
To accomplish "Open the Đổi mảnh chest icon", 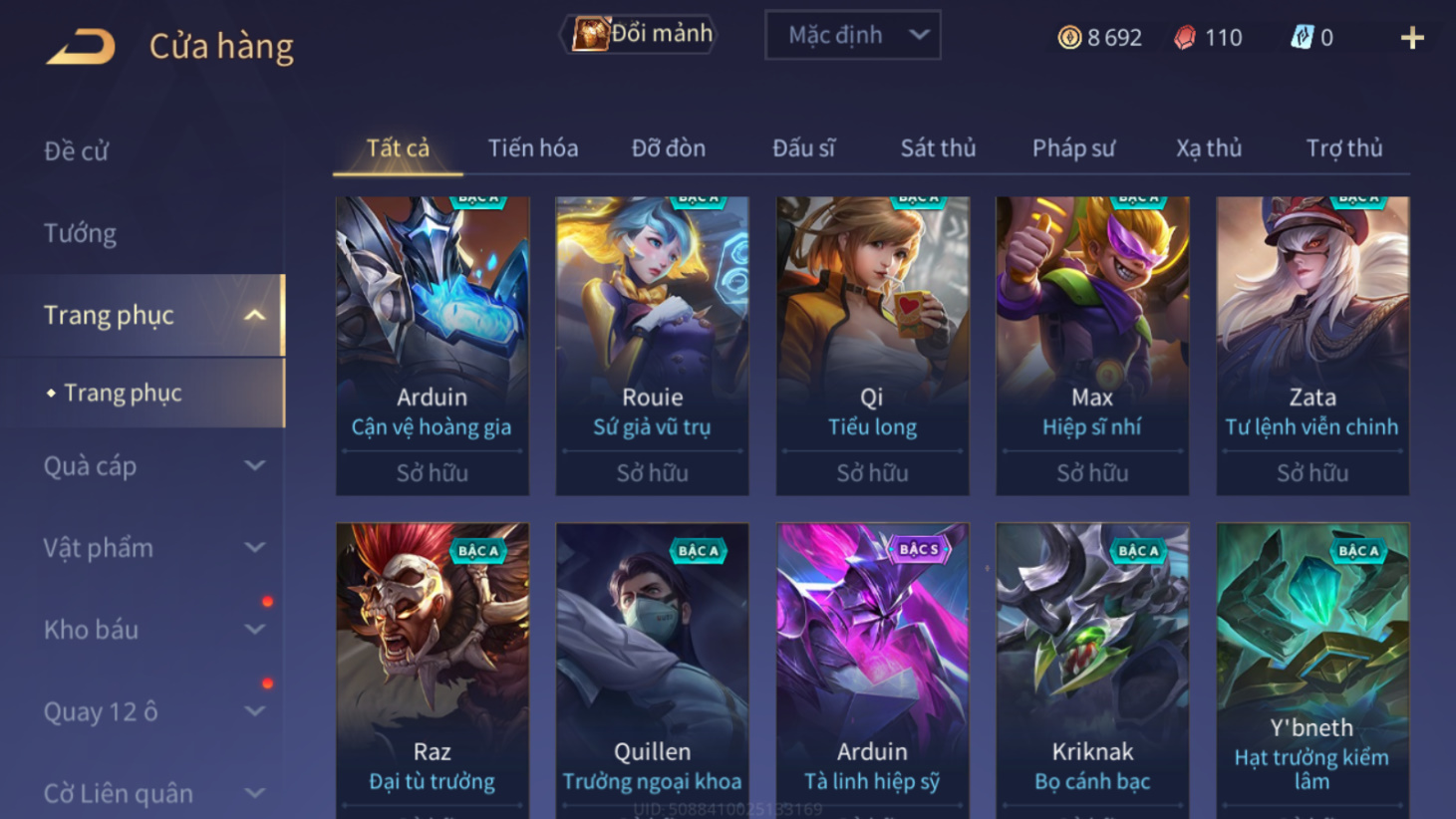I will coord(590,35).
